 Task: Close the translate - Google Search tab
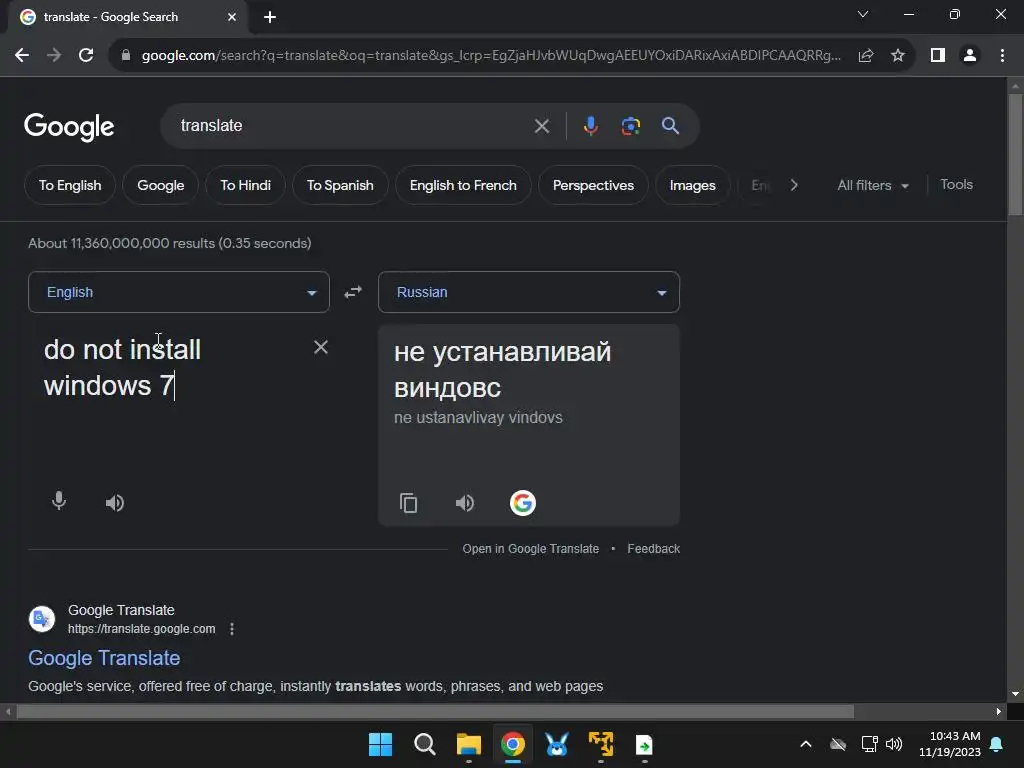coord(232,17)
